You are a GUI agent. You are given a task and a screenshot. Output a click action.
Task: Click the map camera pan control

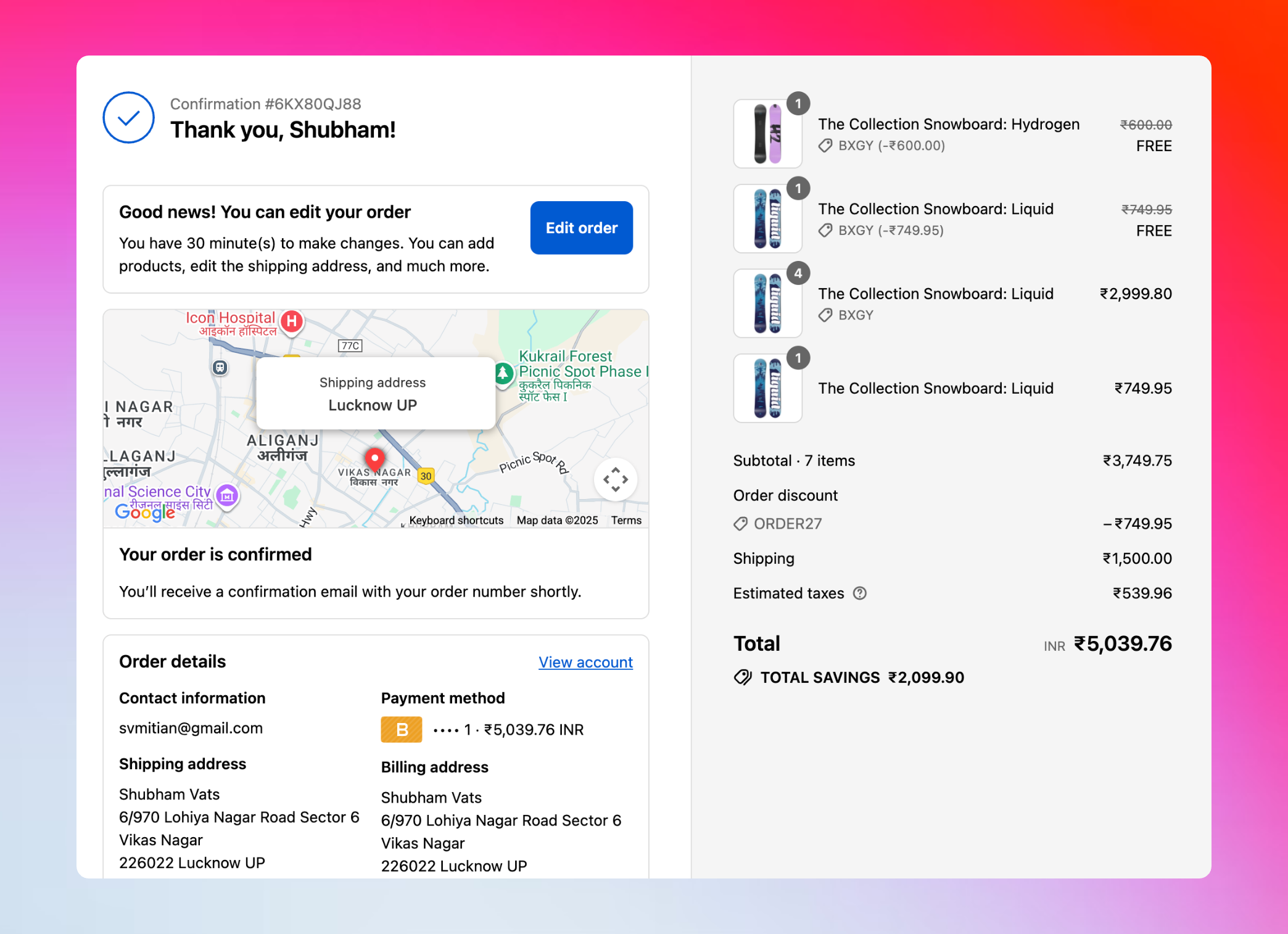point(615,479)
